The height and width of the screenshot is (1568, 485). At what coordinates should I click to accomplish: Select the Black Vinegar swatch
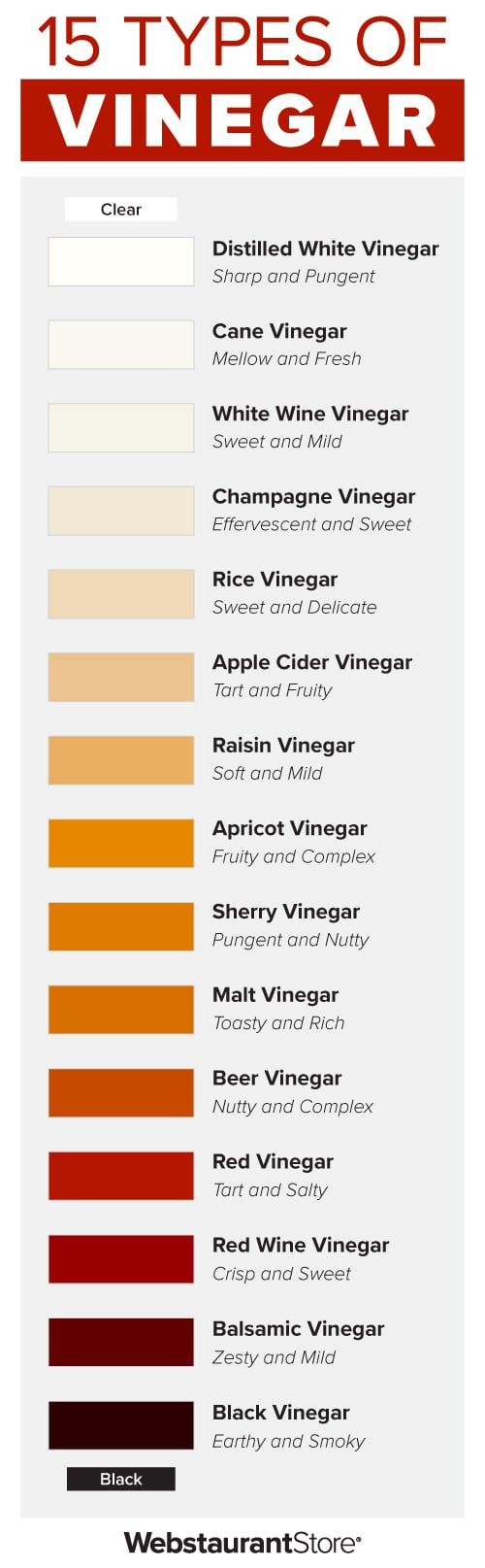tap(121, 1425)
